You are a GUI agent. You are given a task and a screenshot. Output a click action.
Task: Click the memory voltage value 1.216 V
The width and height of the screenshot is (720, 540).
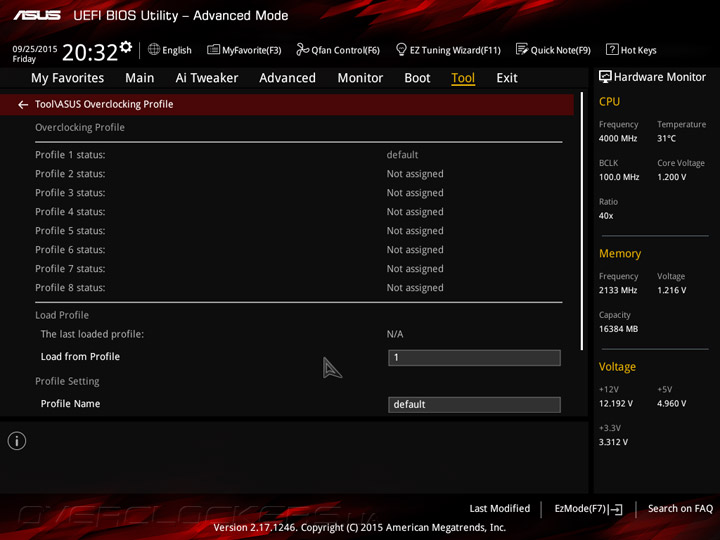pos(672,290)
